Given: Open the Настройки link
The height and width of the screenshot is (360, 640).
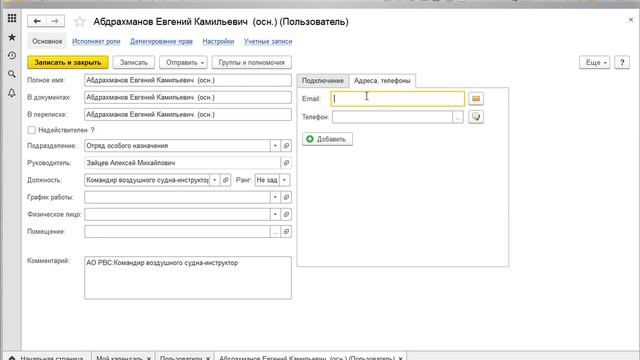Looking at the screenshot, I should pos(218,41).
